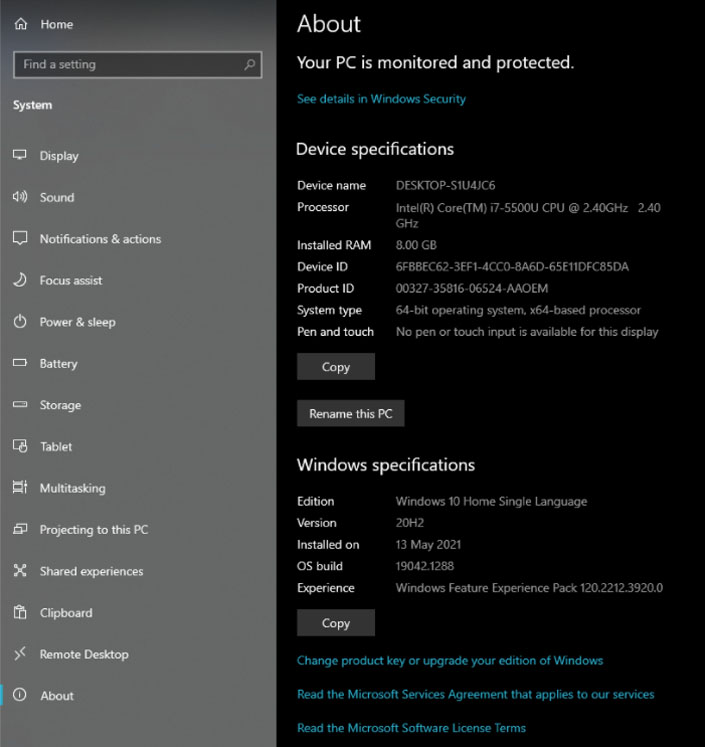This screenshot has height=747, width=705.
Task: Click the Tablet icon in sidebar
Action: [x=20, y=446]
